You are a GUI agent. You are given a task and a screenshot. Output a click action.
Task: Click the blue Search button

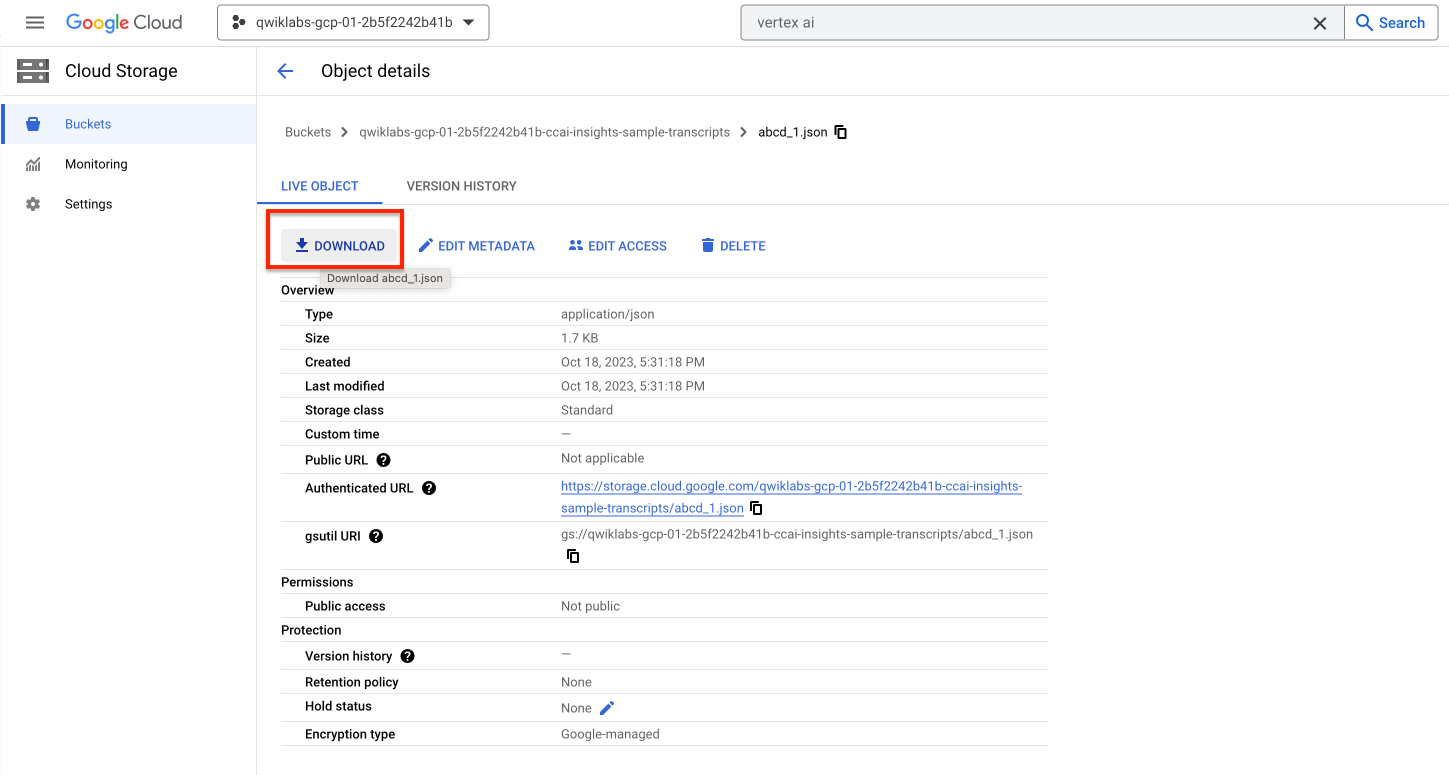[x=1391, y=22]
